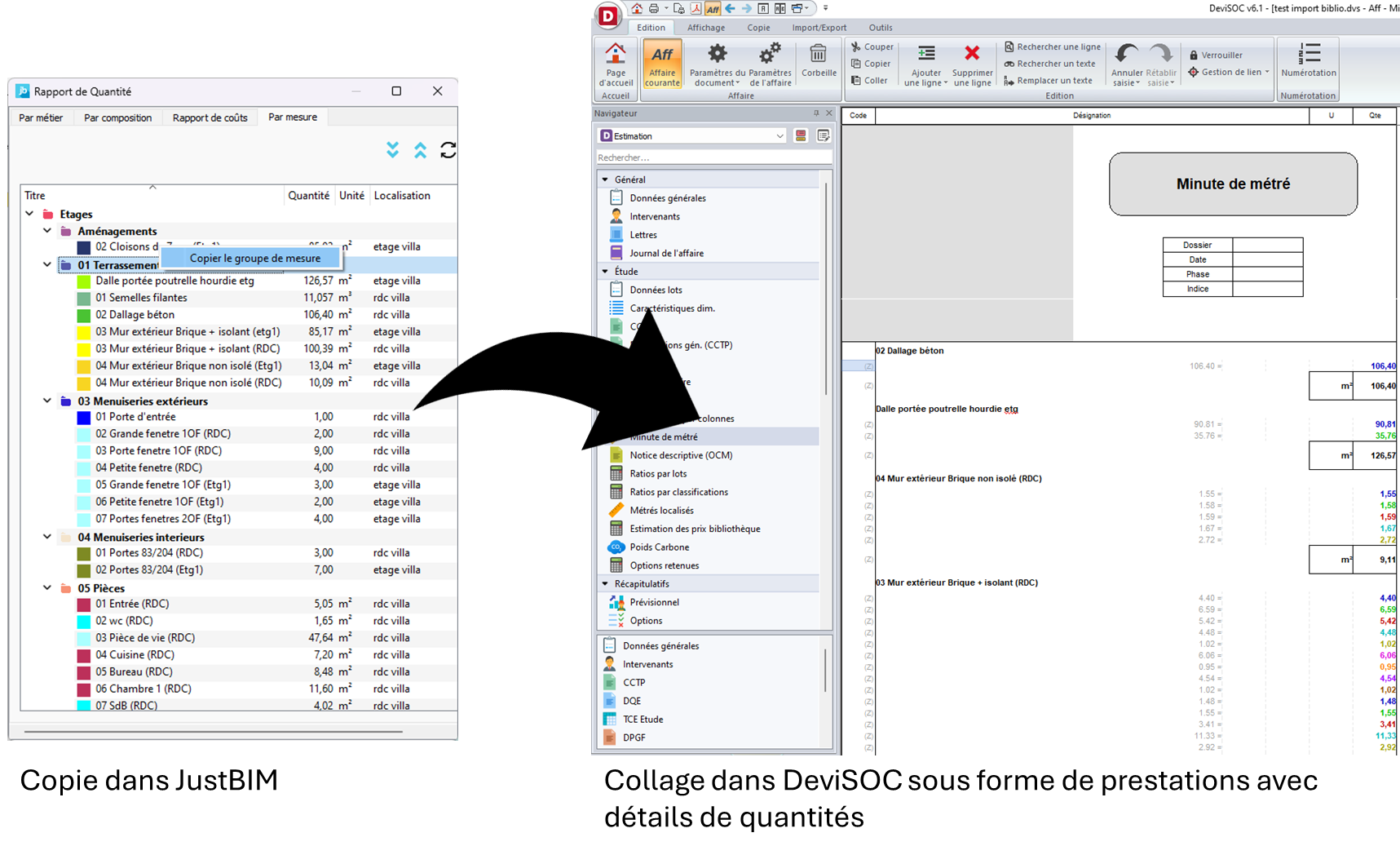This screenshot has width=1400, height=855.
Task: Click the Rechercher search field
Action: click(714, 157)
